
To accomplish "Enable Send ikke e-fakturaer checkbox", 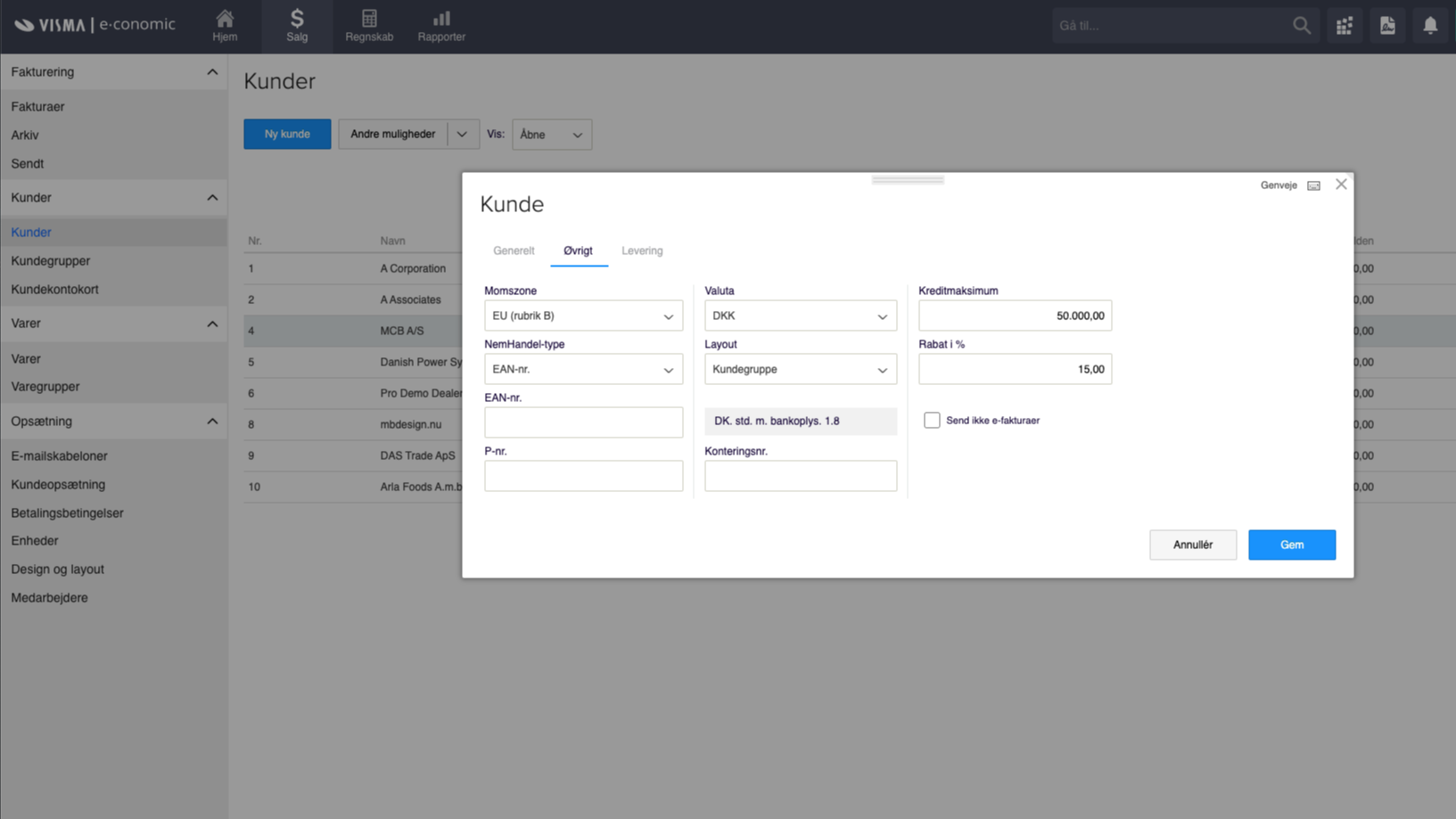I will pos(932,421).
